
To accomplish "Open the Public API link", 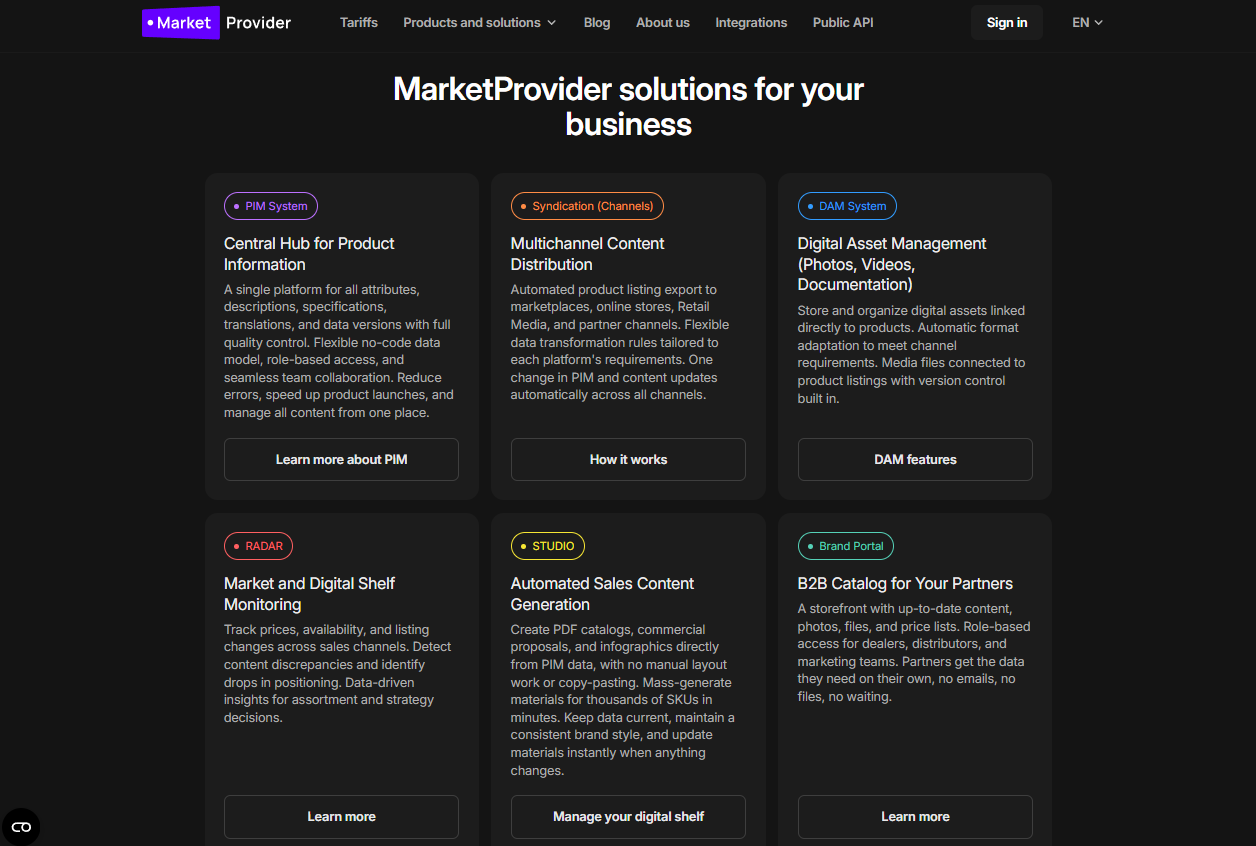I will (x=843, y=22).
